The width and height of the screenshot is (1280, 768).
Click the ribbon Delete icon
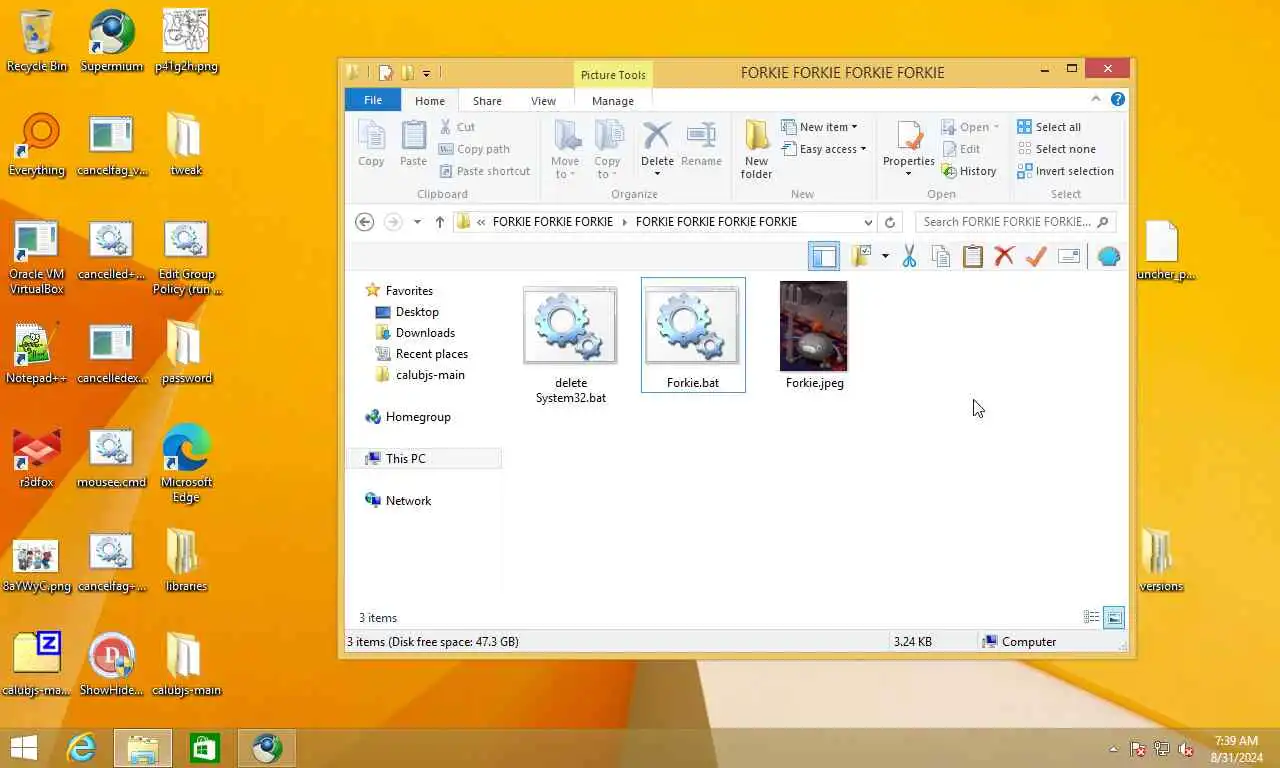tap(657, 136)
